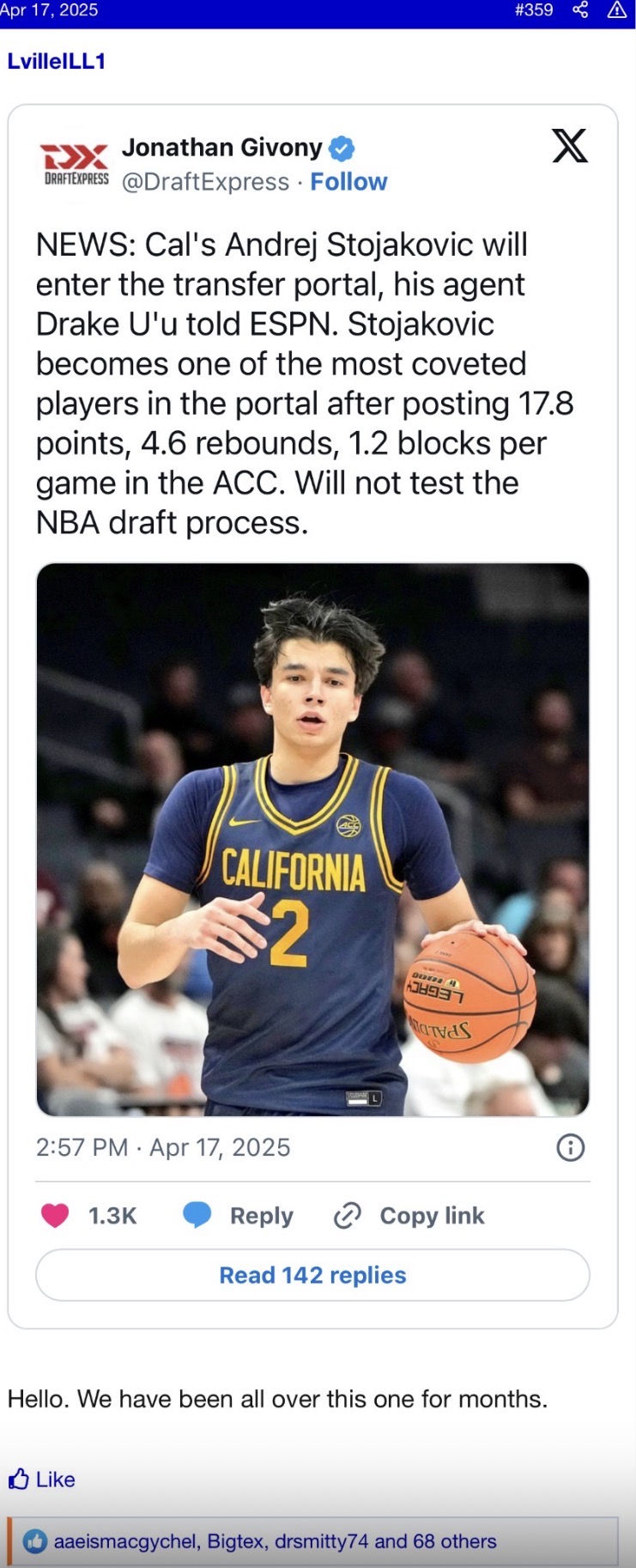This screenshot has width=636, height=1568.
Task: Click the reactions thumbs-up badge
Action: [x=35, y=1541]
